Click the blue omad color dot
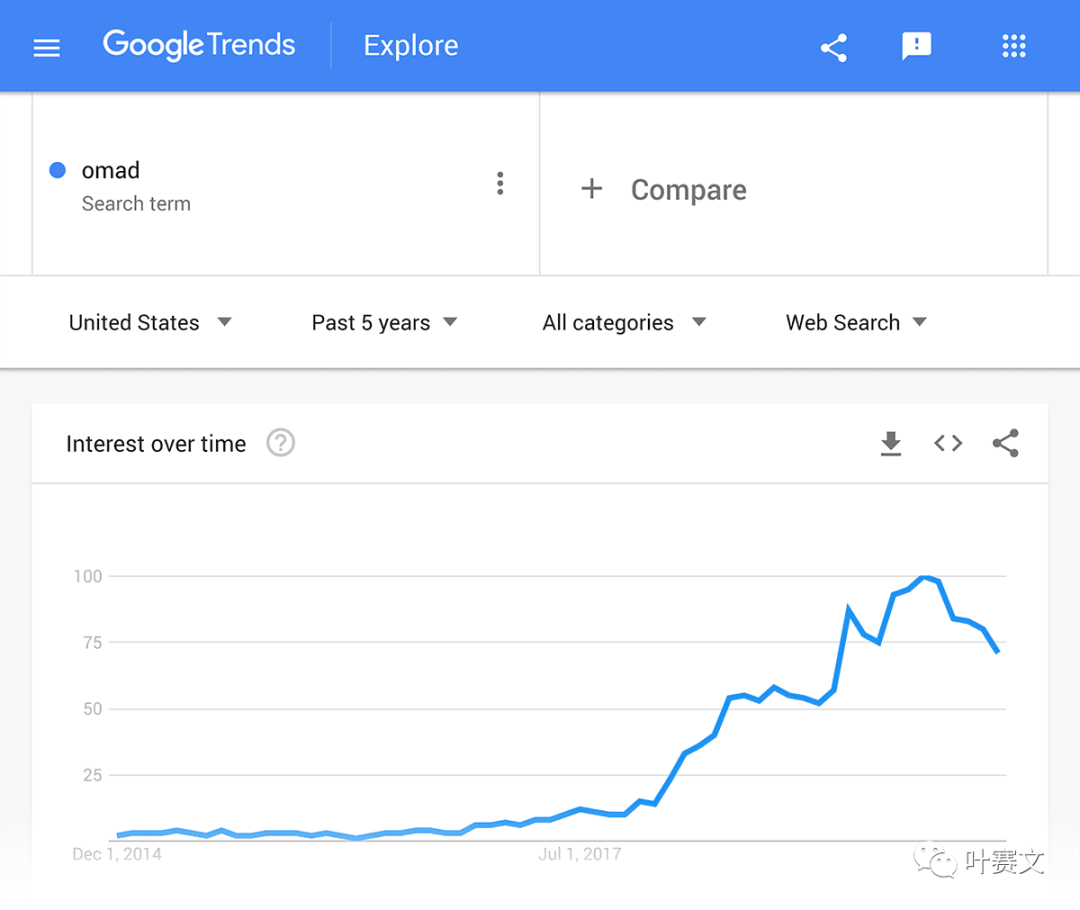The width and height of the screenshot is (1080, 910). coord(57,170)
